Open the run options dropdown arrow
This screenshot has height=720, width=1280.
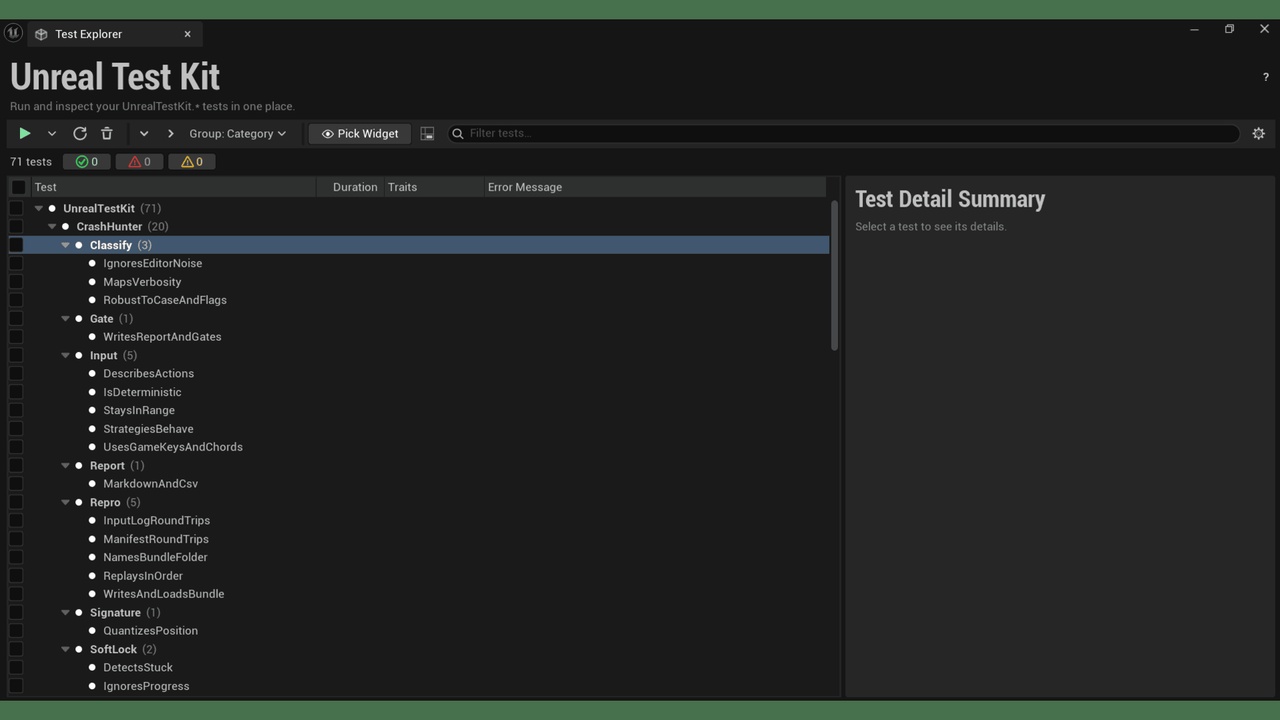tap(52, 133)
